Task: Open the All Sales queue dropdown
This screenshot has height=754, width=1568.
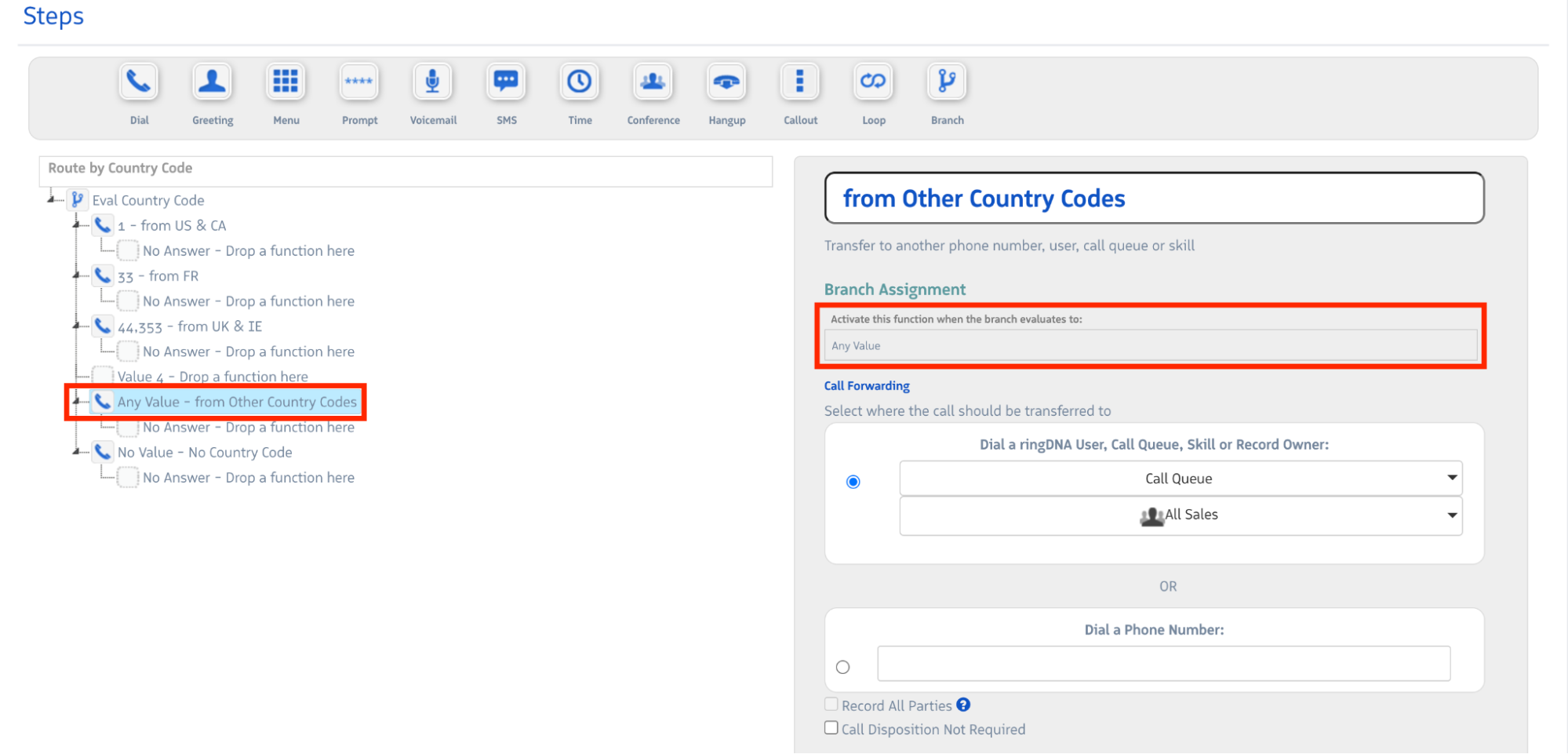Action: point(1180,515)
